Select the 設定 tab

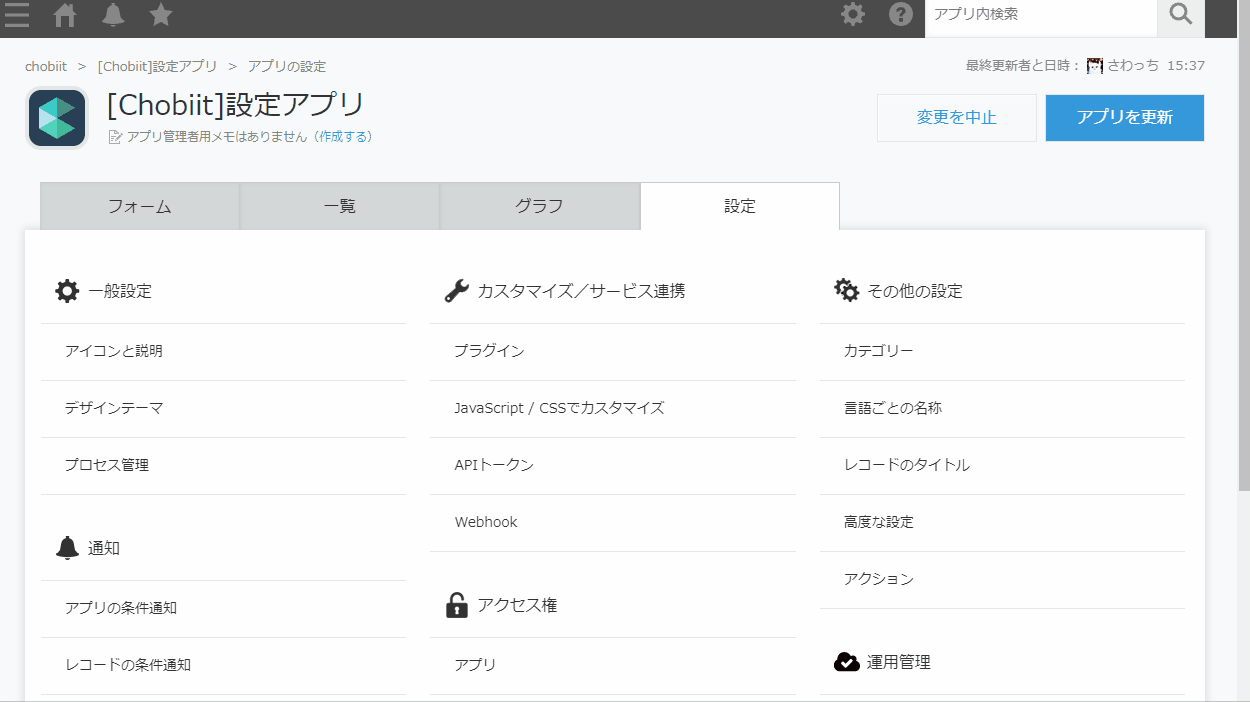point(740,206)
